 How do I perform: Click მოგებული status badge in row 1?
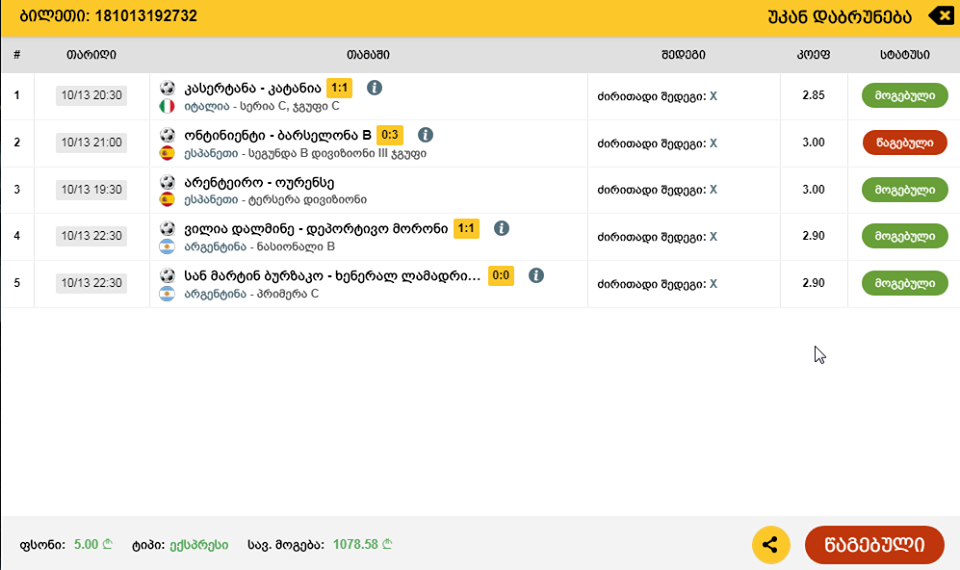[x=905, y=96]
